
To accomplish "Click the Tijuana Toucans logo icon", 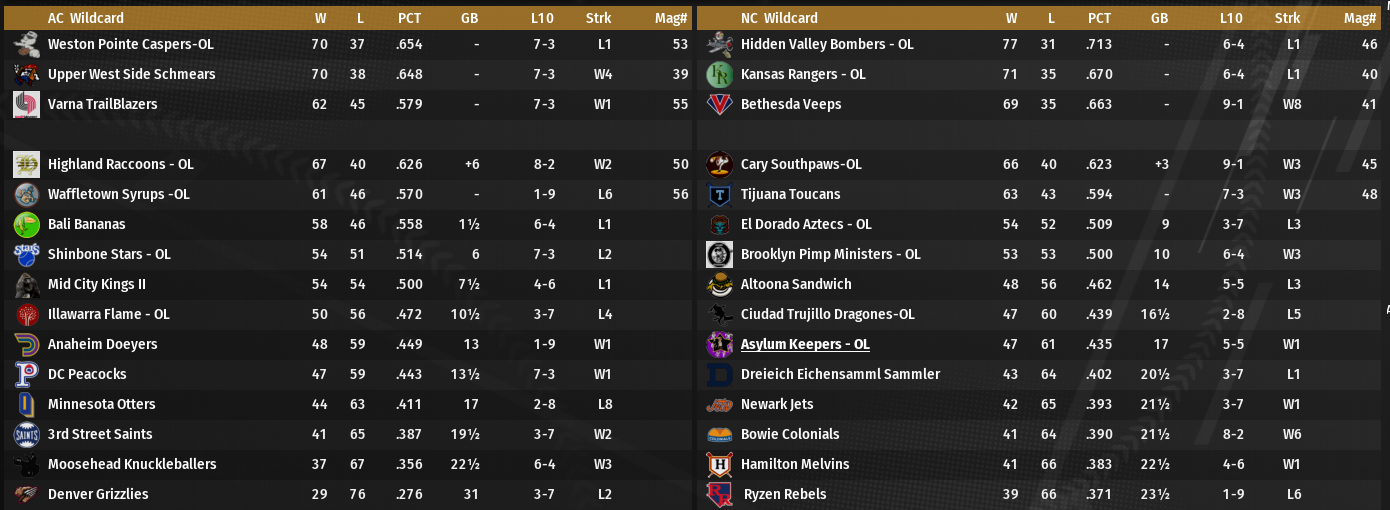I will point(720,194).
